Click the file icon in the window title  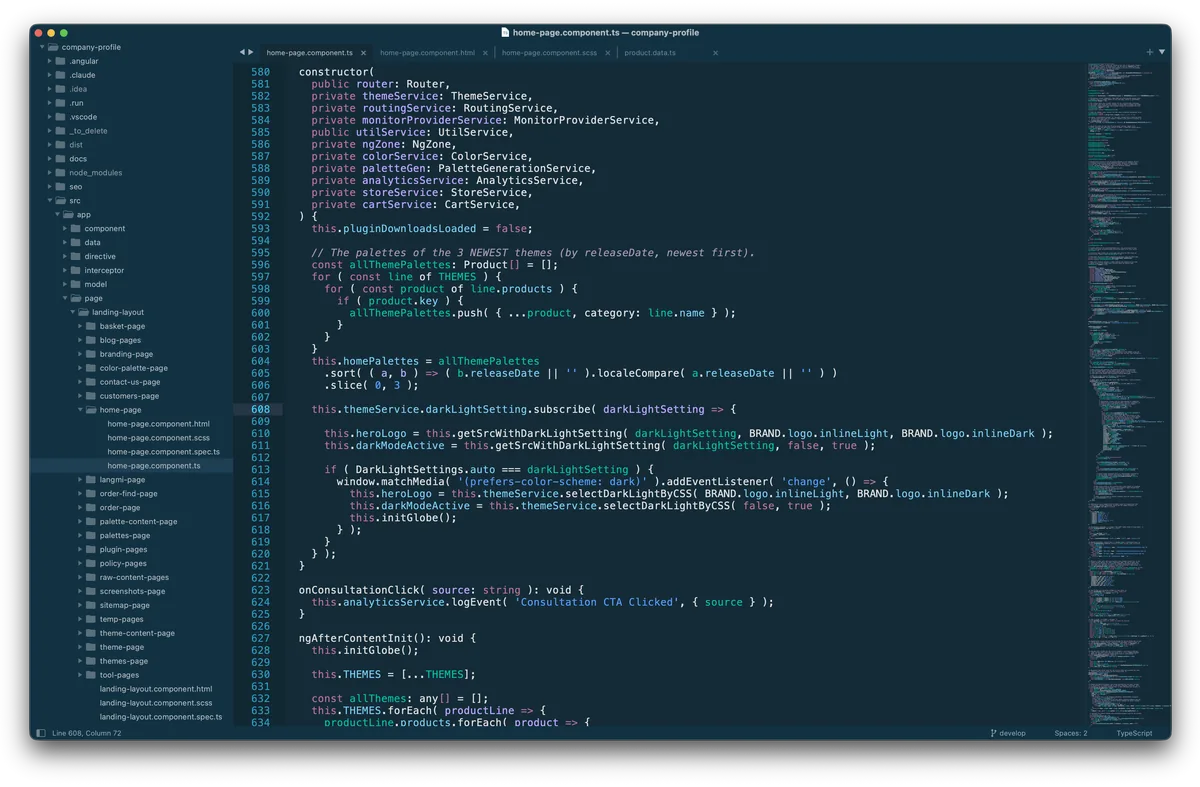pyautogui.click(x=505, y=33)
